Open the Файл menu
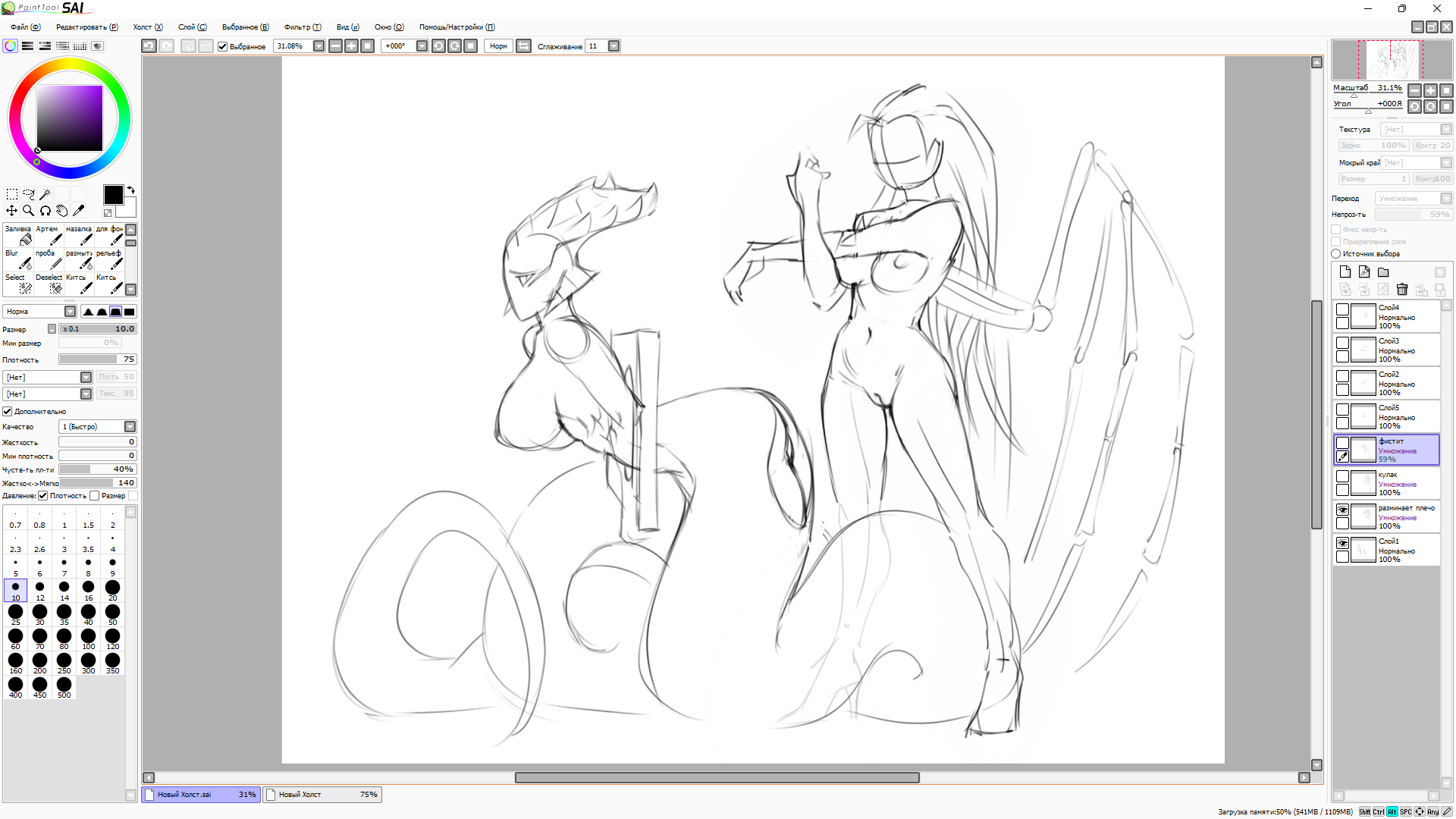 tap(25, 27)
